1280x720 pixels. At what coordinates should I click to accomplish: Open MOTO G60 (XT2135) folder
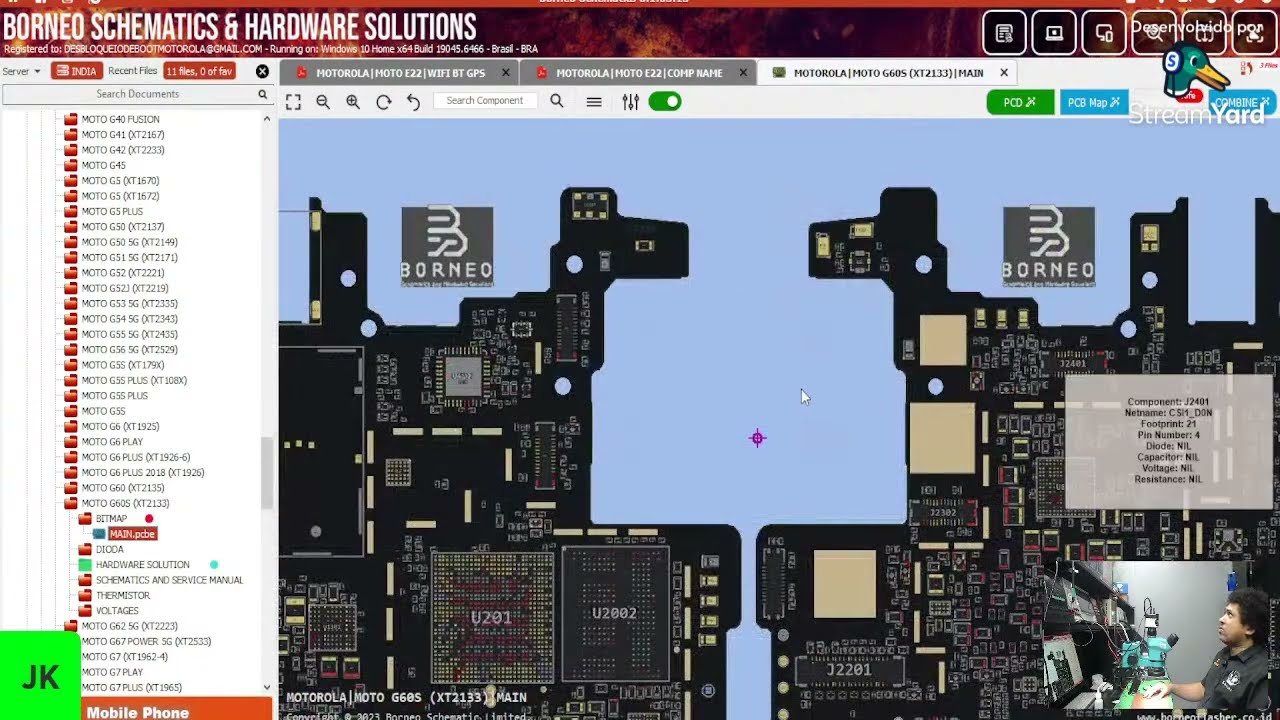pos(122,488)
